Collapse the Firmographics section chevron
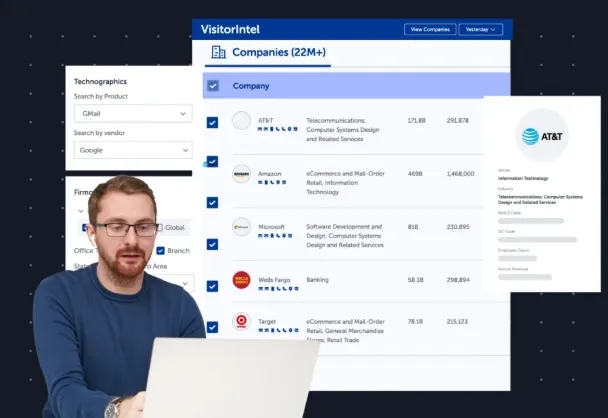This screenshot has height=418, width=608. (x=81, y=211)
